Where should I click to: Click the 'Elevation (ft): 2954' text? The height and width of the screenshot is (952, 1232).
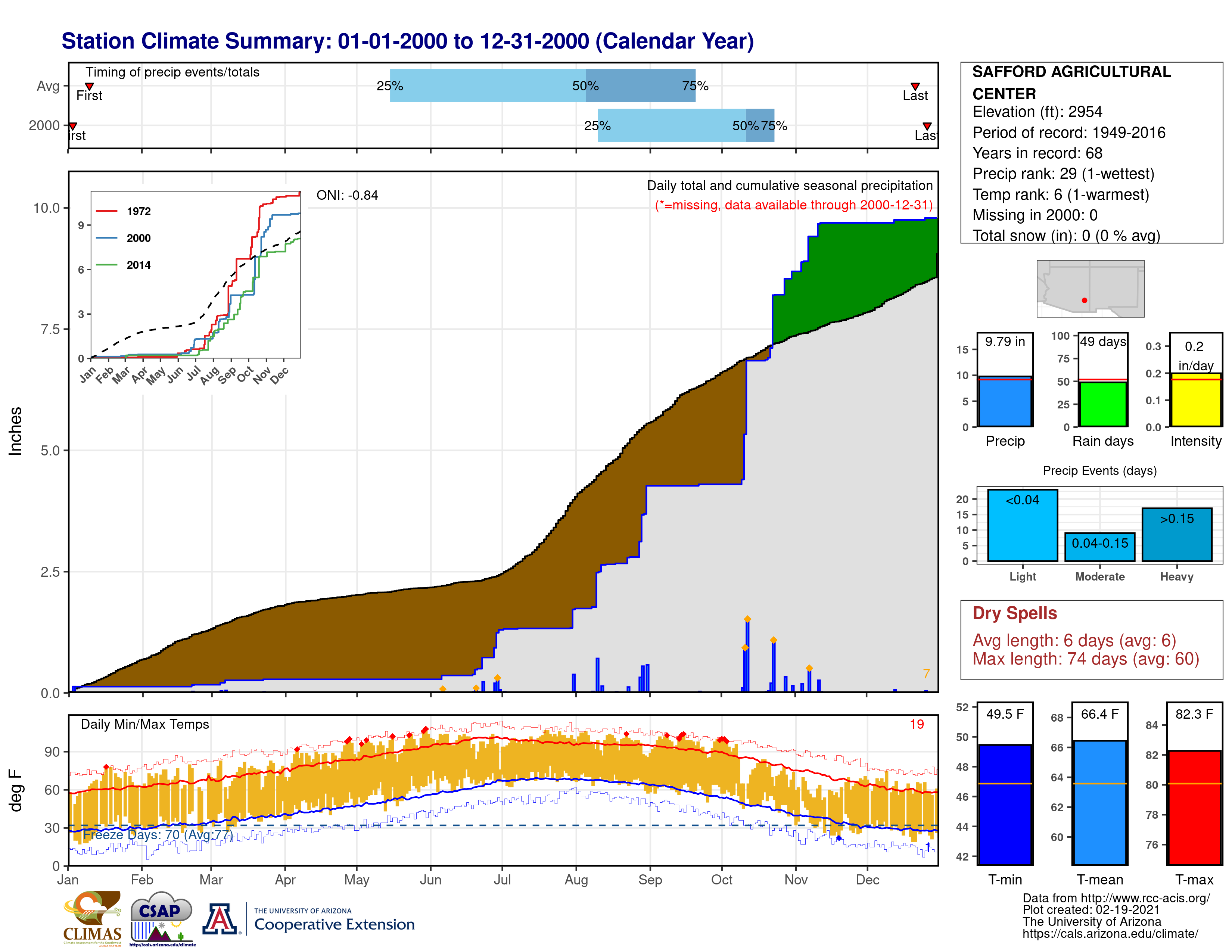click(x=1037, y=112)
